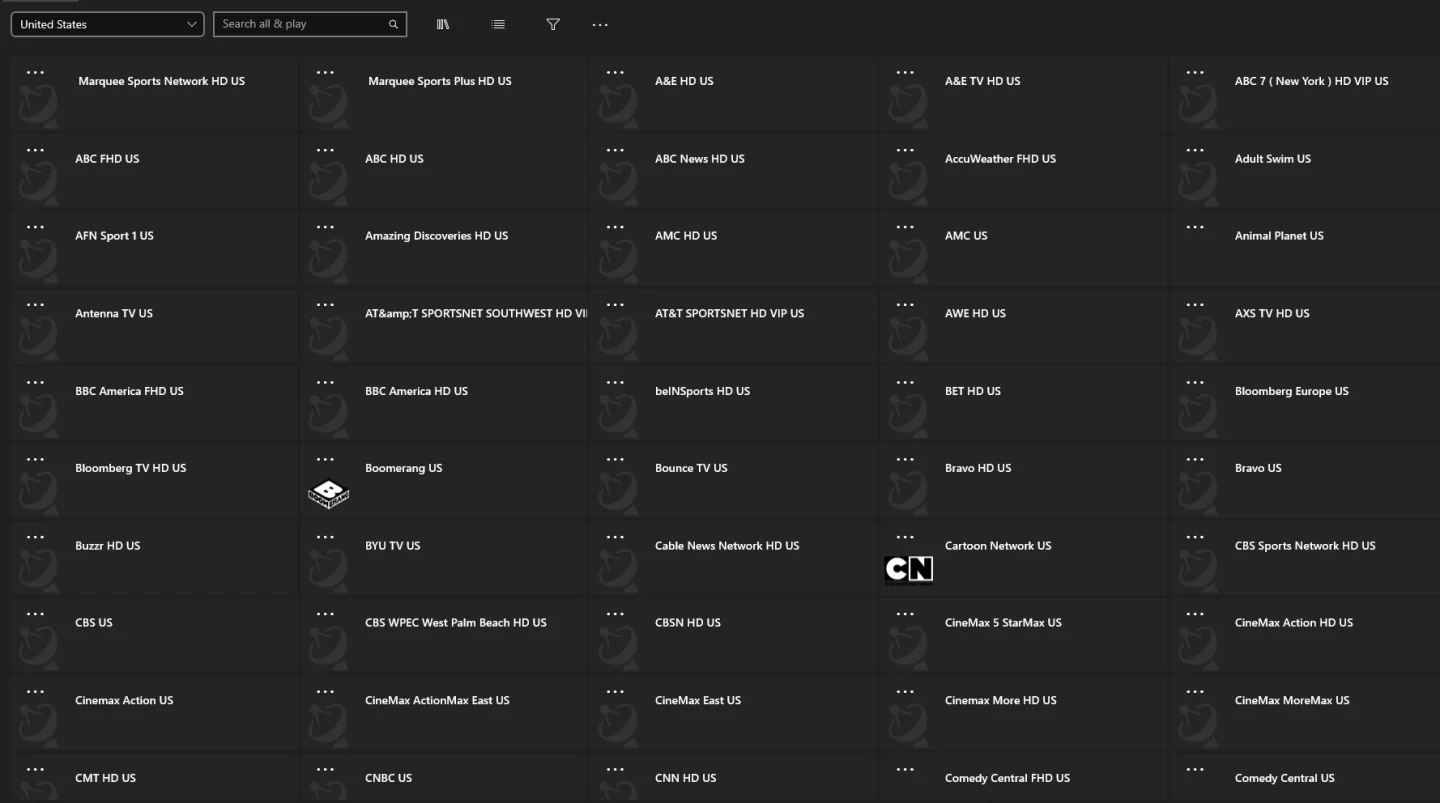Image resolution: width=1440 pixels, height=803 pixels.
Task: Select the satellite dish thumbnail of AccuWeather FHD US
Action: (x=908, y=182)
